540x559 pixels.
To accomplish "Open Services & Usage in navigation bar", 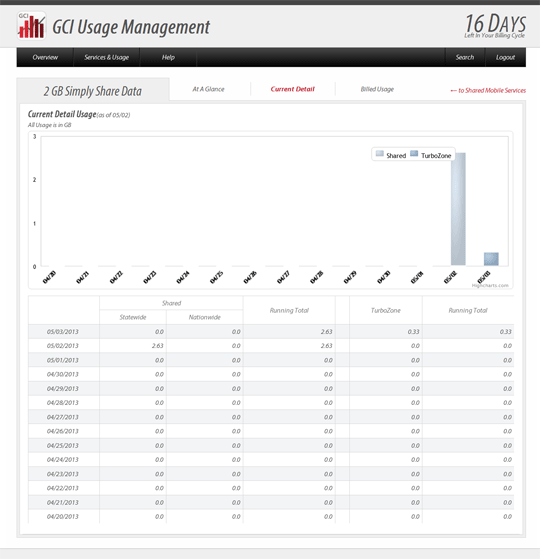I will click(x=106, y=57).
